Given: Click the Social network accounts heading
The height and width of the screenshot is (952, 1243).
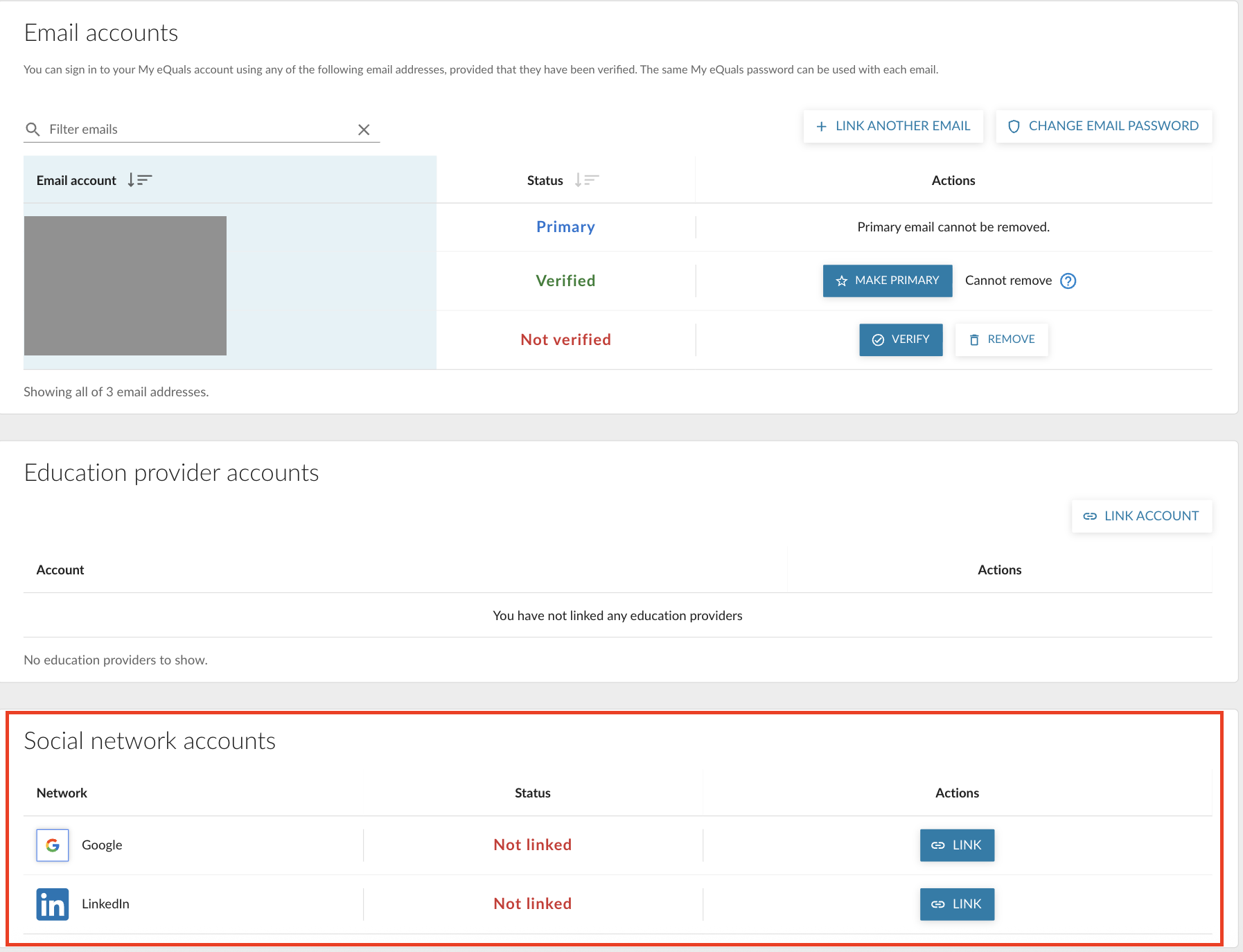Looking at the screenshot, I should click(x=150, y=741).
